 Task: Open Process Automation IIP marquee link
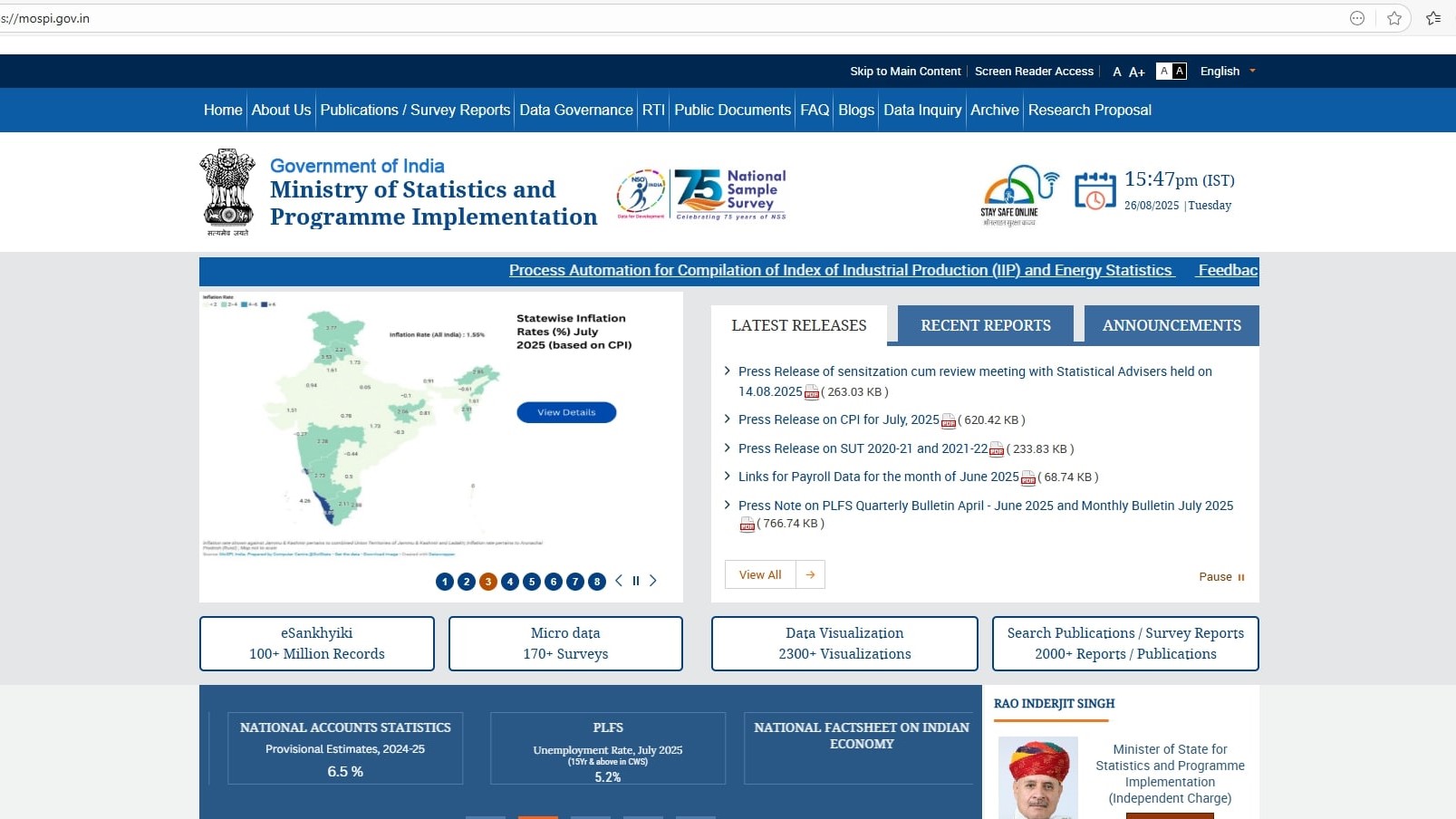[841, 270]
